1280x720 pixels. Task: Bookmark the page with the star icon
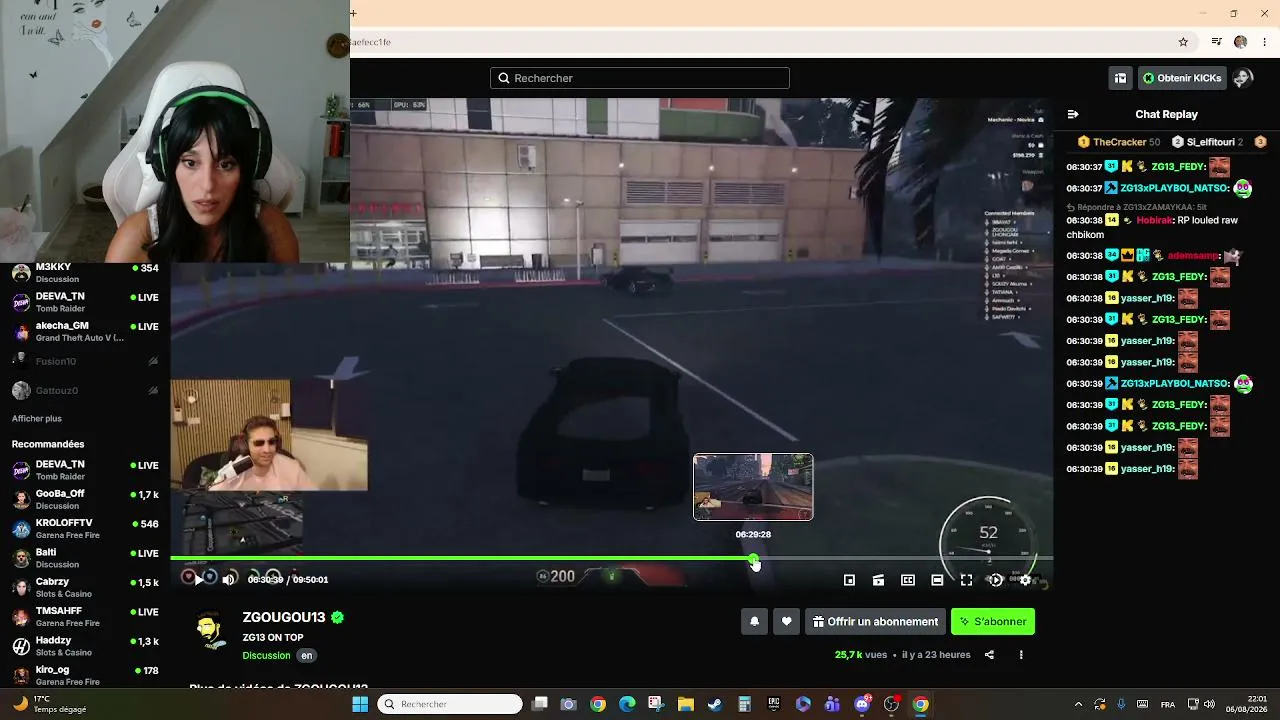click(1183, 42)
